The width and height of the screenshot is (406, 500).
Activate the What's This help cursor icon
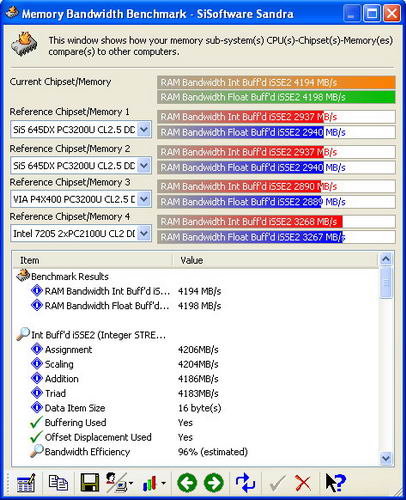coord(335,482)
